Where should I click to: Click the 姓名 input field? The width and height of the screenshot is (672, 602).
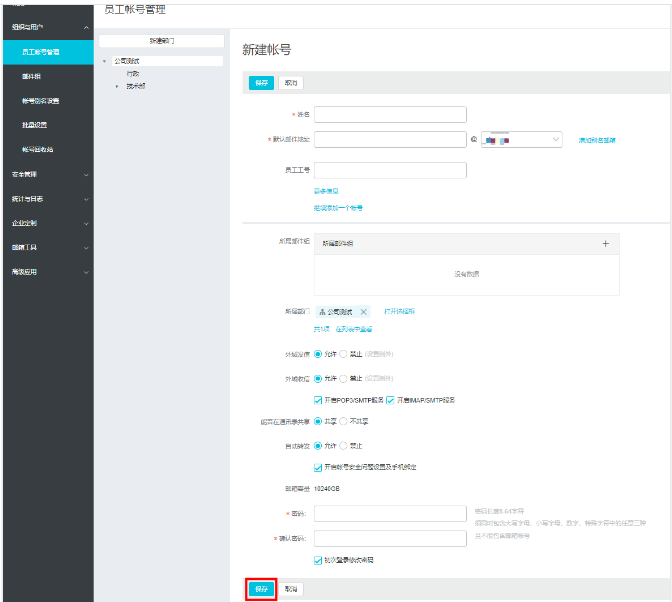pos(390,114)
